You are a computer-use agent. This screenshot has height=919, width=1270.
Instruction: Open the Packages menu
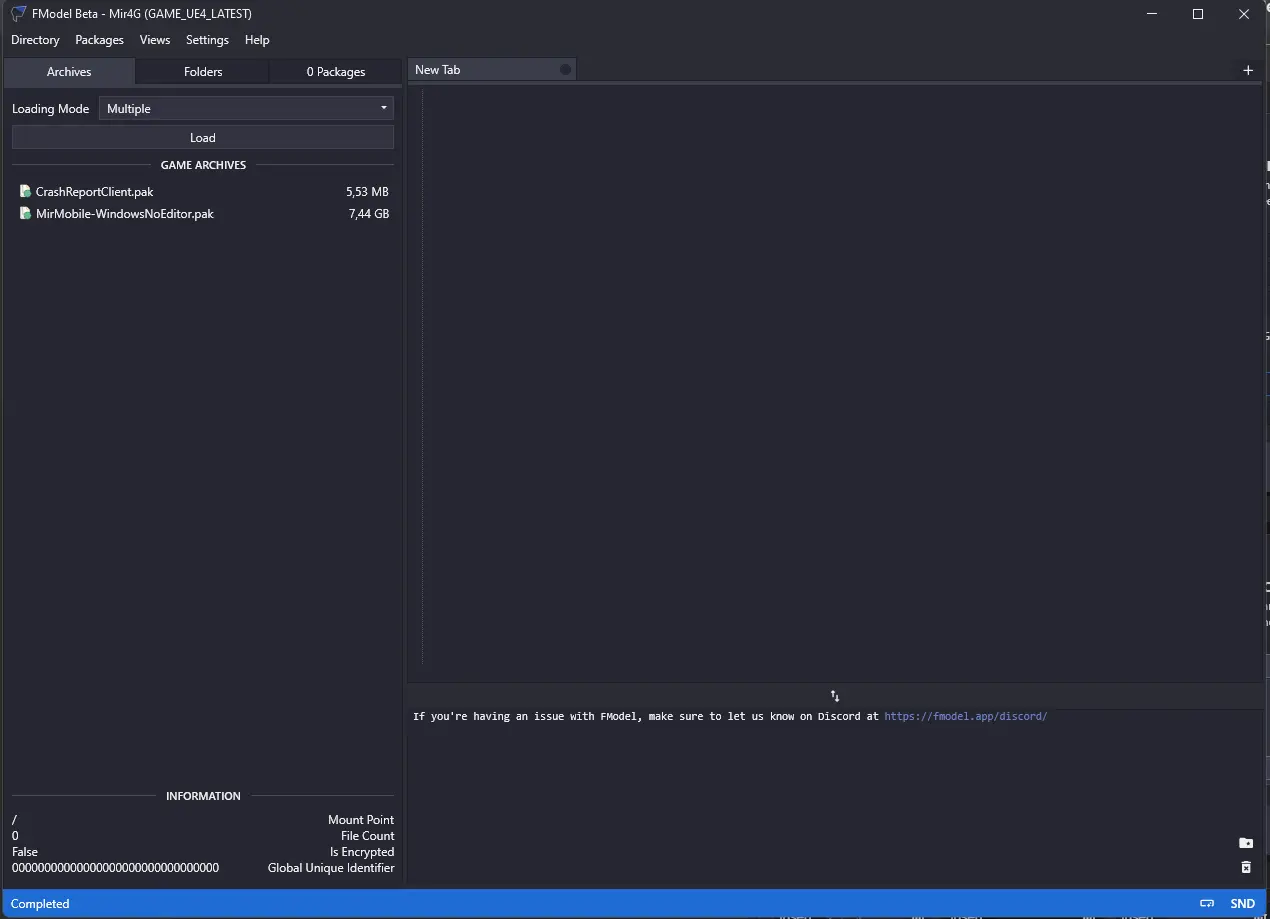(x=99, y=40)
